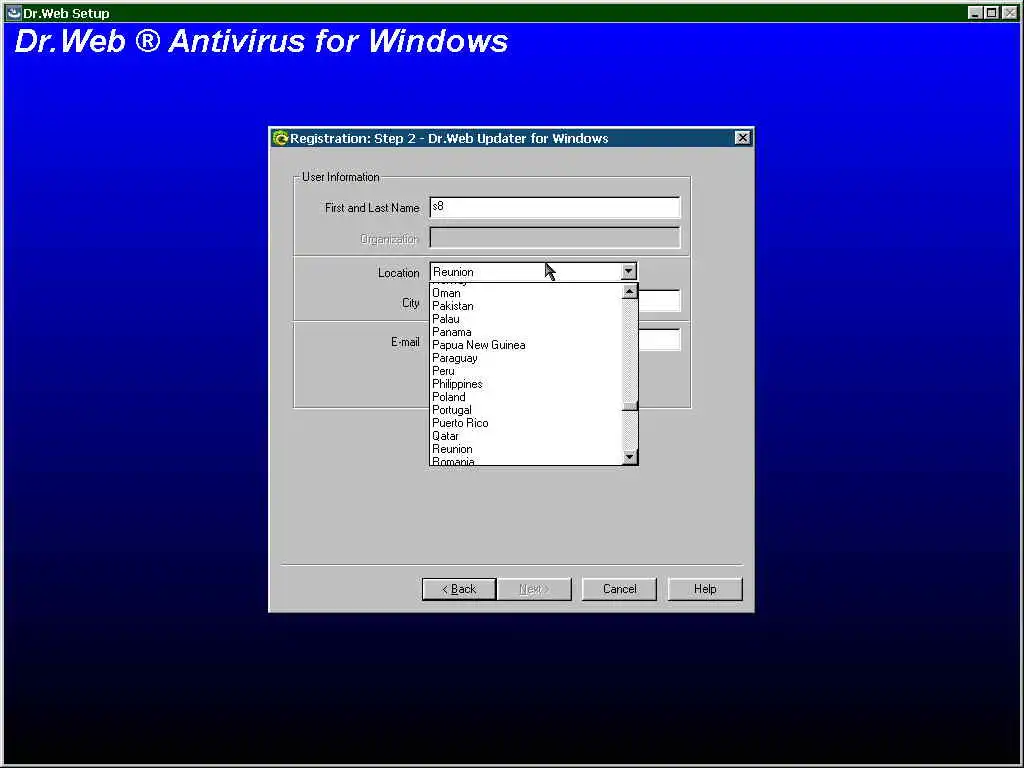Pick Peru from the country list
The width and height of the screenshot is (1024, 768).
(x=526, y=371)
